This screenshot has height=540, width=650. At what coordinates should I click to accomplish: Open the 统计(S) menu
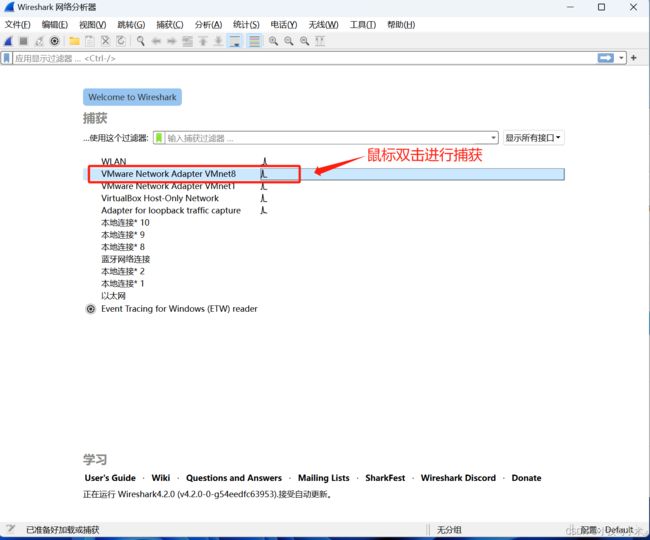pos(246,25)
